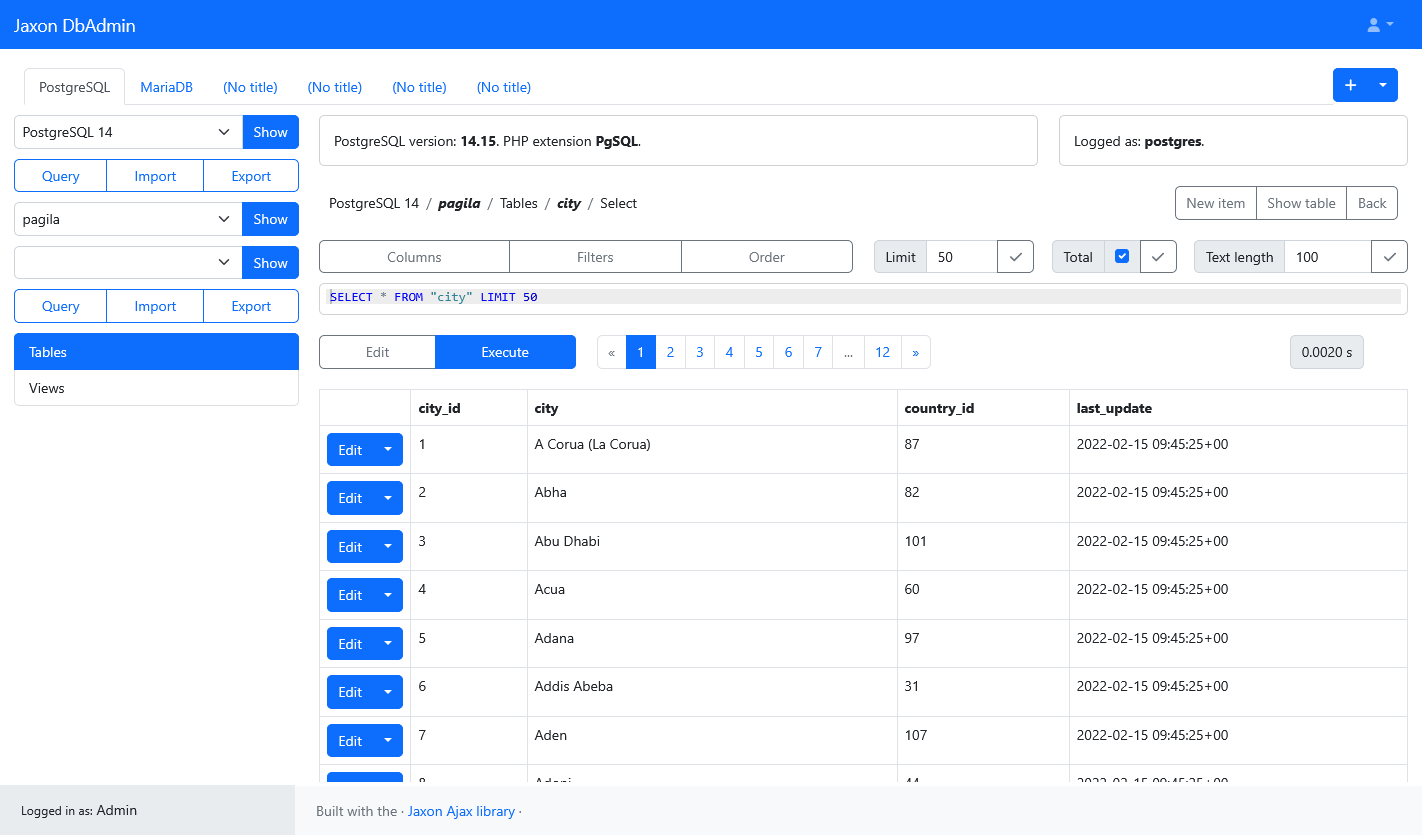
Task: Select Views in the sidebar menu
Action: pyautogui.click(x=156, y=388)
